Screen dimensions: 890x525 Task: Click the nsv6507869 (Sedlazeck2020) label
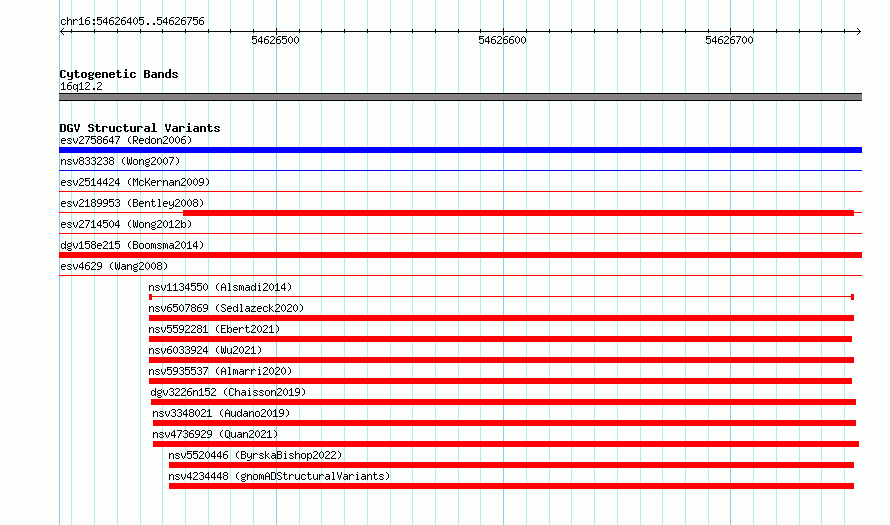pyautogui.click(x=226, y=308)
